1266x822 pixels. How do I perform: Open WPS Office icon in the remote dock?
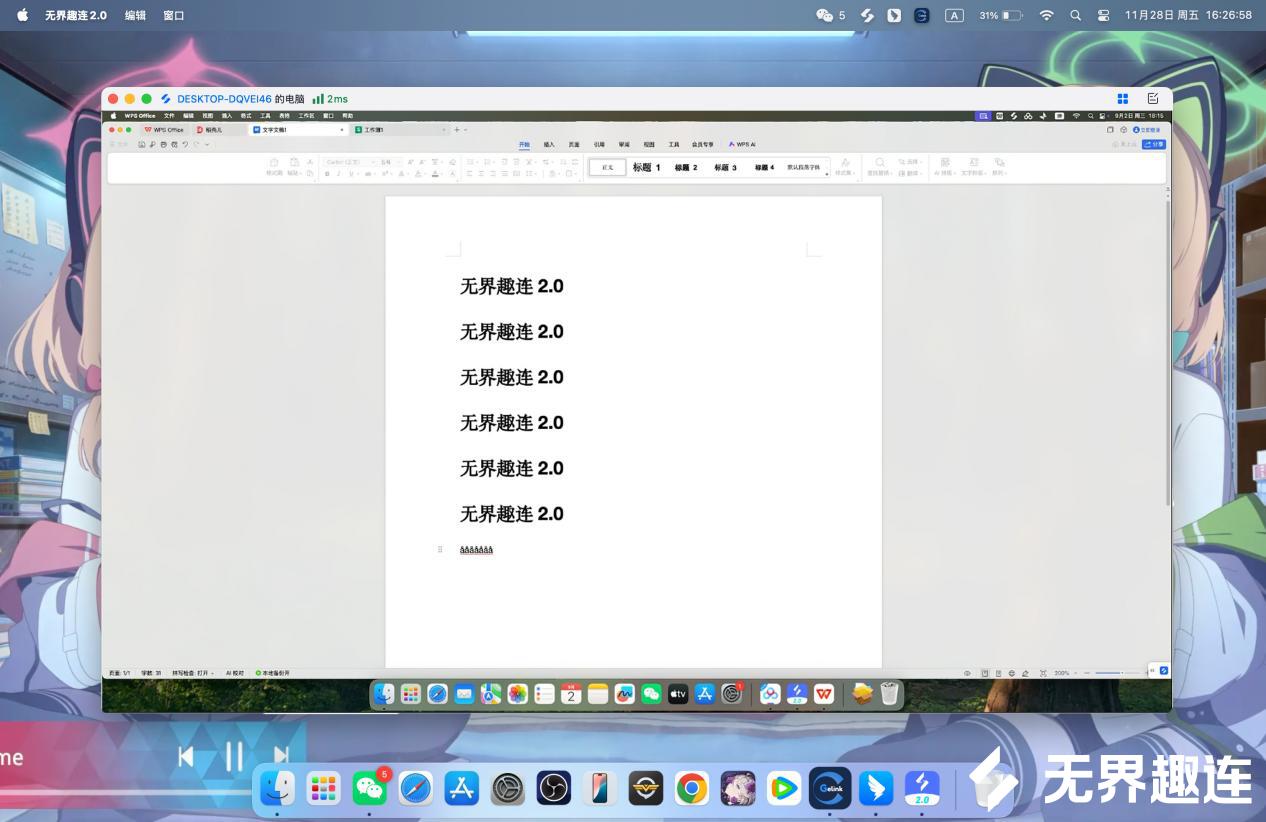[824, 693]
